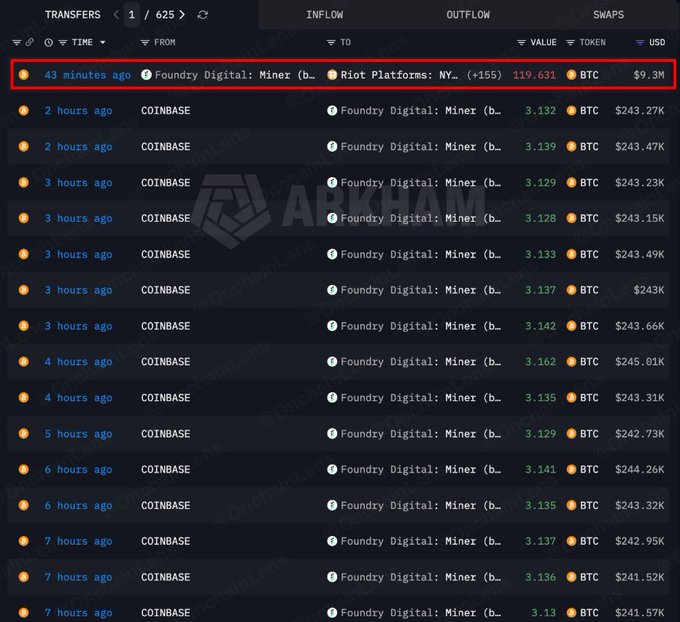Open Foundry Digital recipient in $243.47K row
This screenshot has width=680, height=622.
(421, 147)
